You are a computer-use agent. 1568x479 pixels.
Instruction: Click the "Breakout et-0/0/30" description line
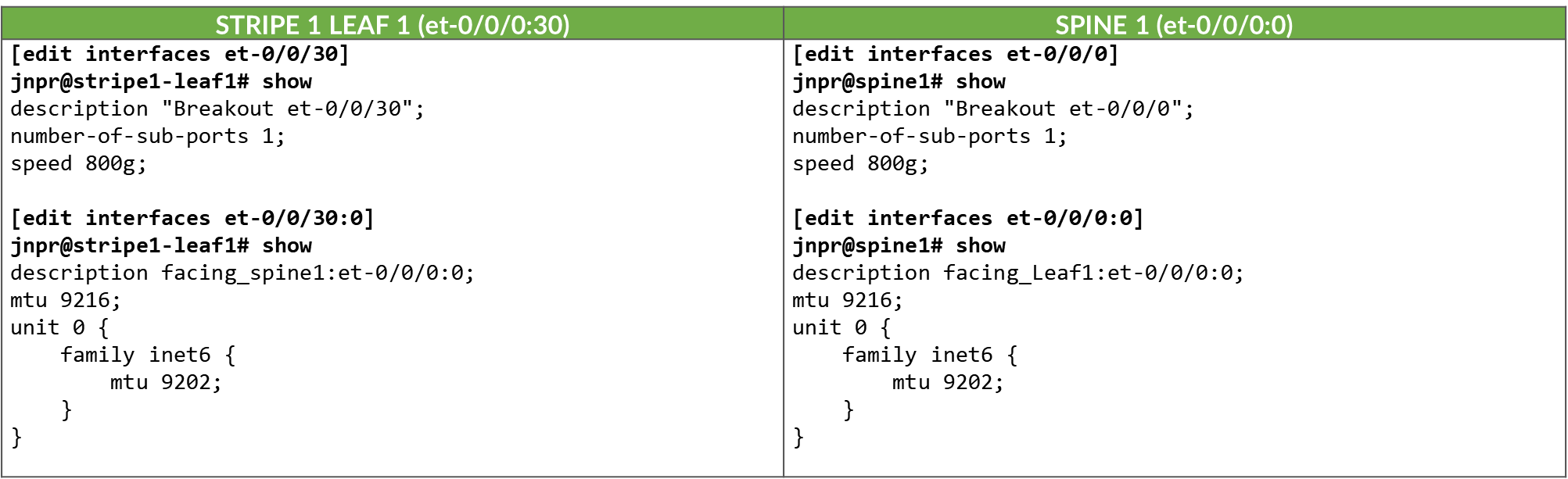[217, 109]
